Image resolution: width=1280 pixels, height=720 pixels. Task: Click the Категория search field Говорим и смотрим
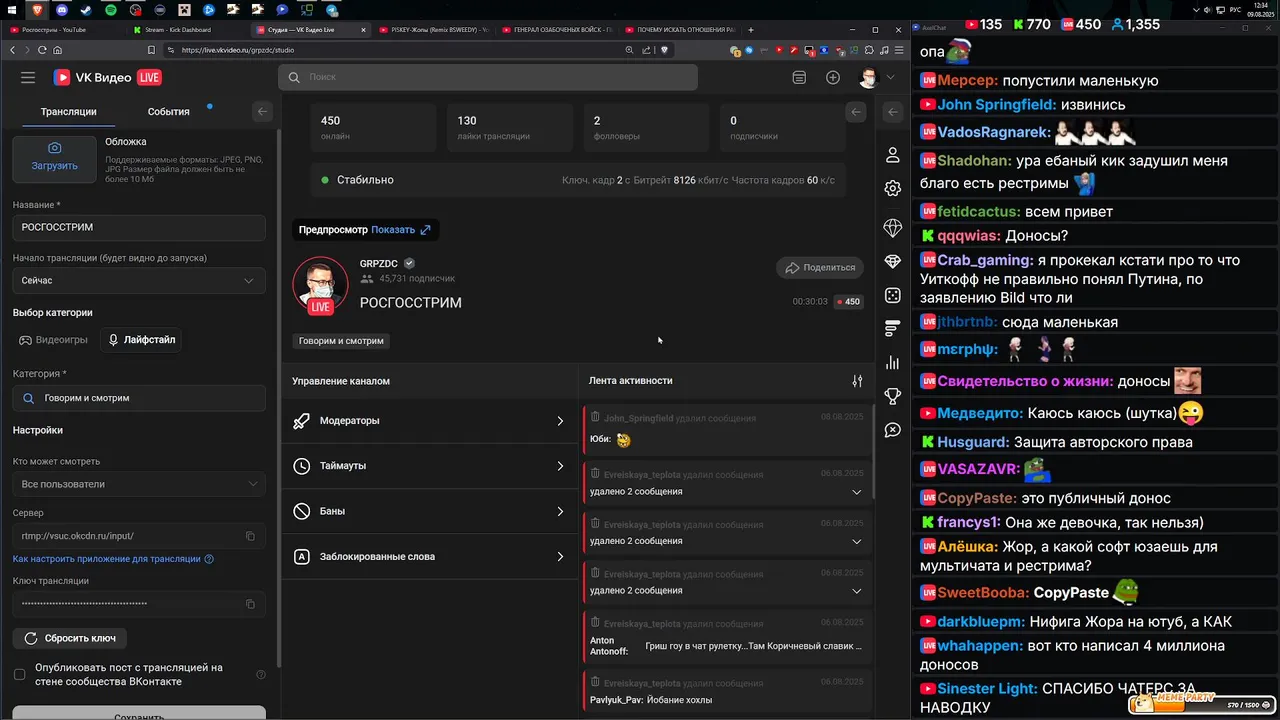[x=139, y=398]
